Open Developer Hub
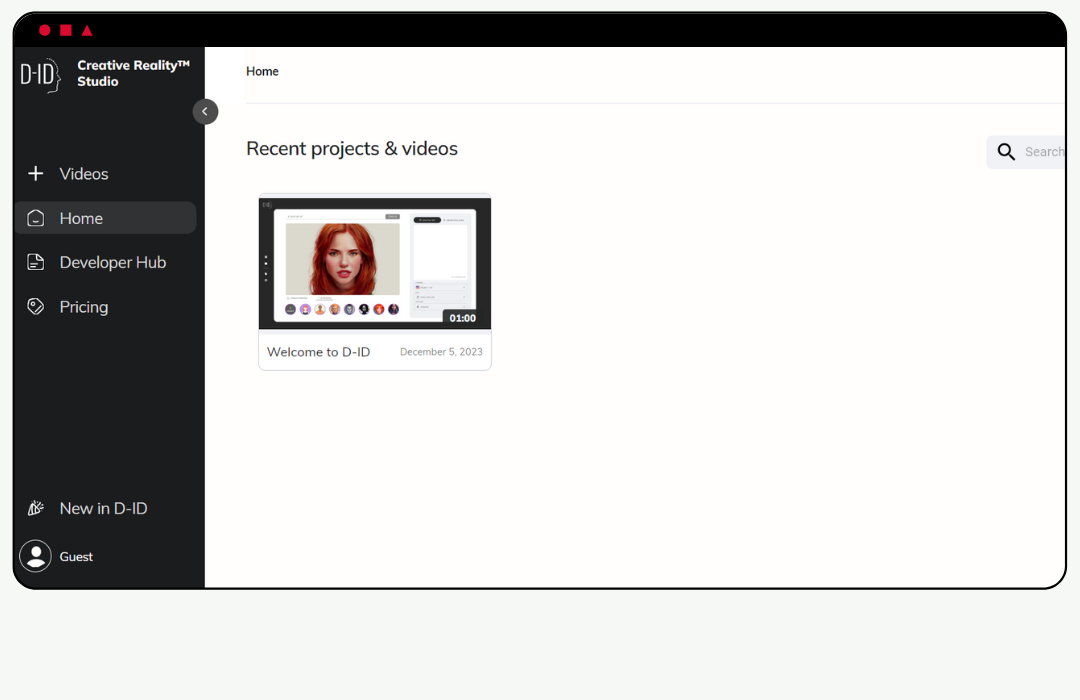This screenshot has height=700, width=1080. [113, 262]
